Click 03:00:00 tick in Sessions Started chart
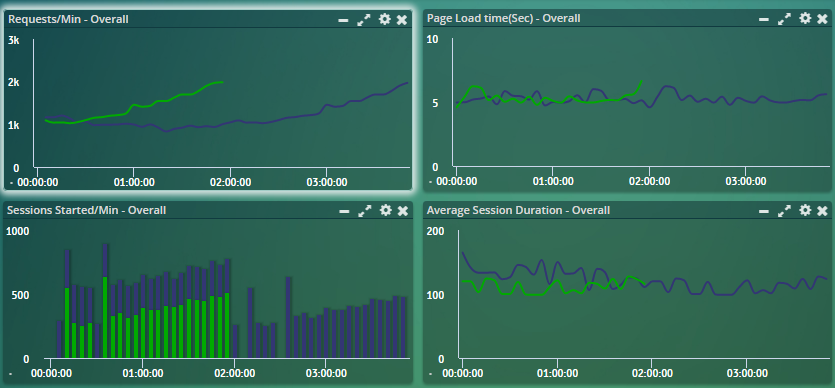This screenshot has height=388, width=835. 326,374
